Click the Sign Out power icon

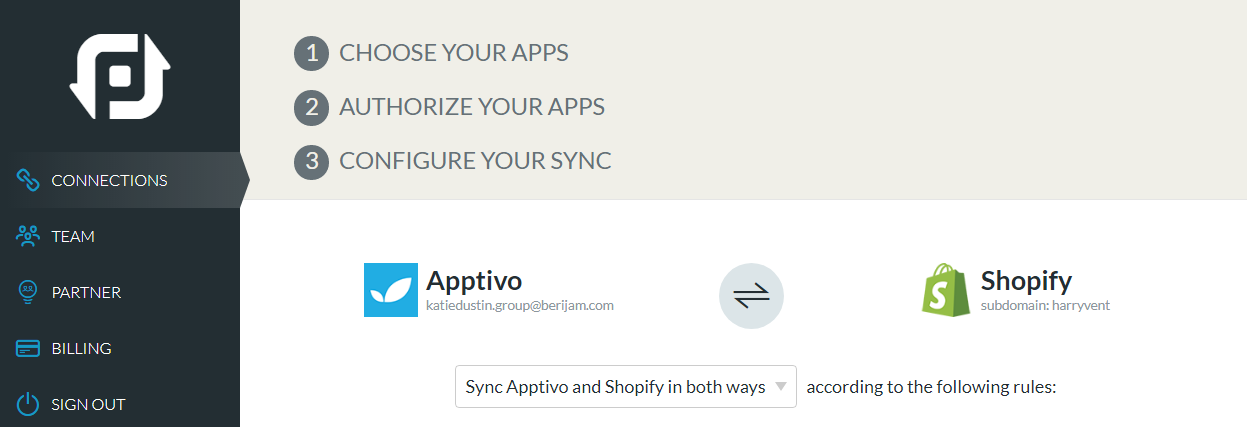click(x=28, y=404)
